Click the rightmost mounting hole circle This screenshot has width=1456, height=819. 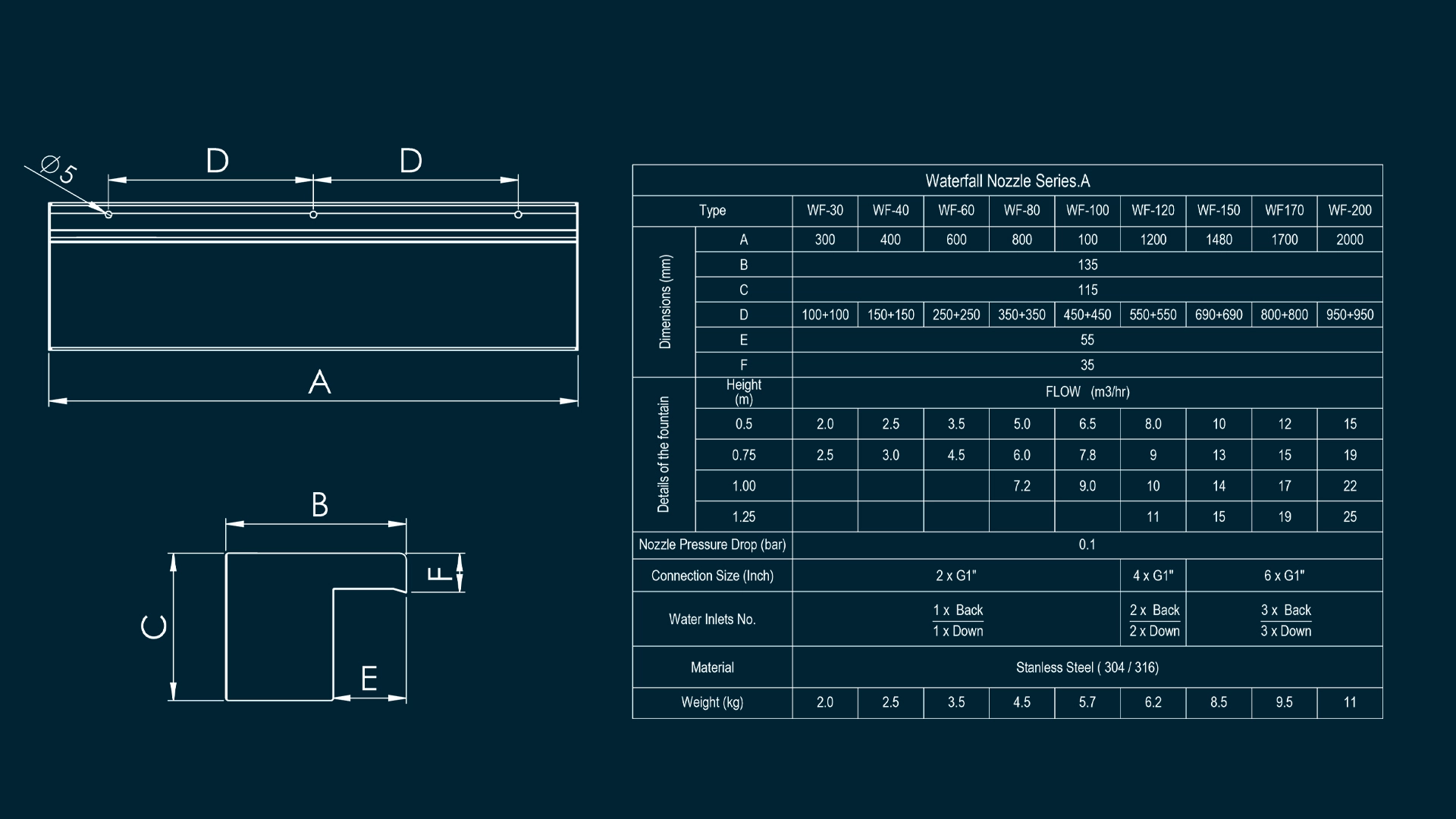pos(518,215)
